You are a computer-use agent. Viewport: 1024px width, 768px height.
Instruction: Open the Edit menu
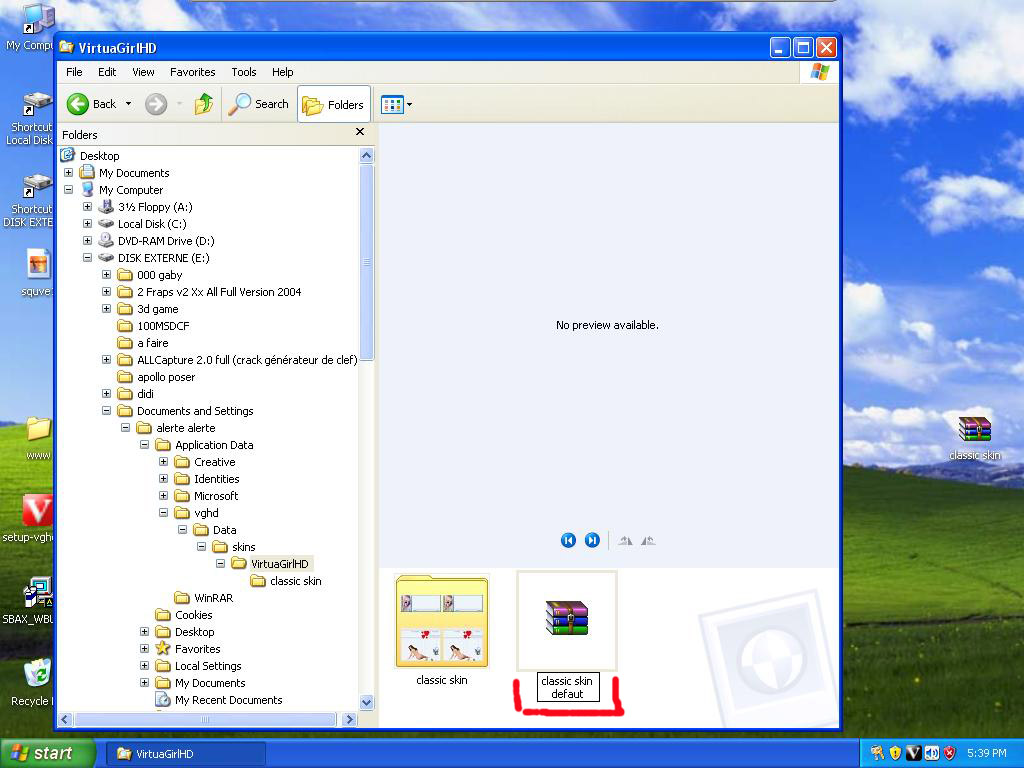pos(107,72)
